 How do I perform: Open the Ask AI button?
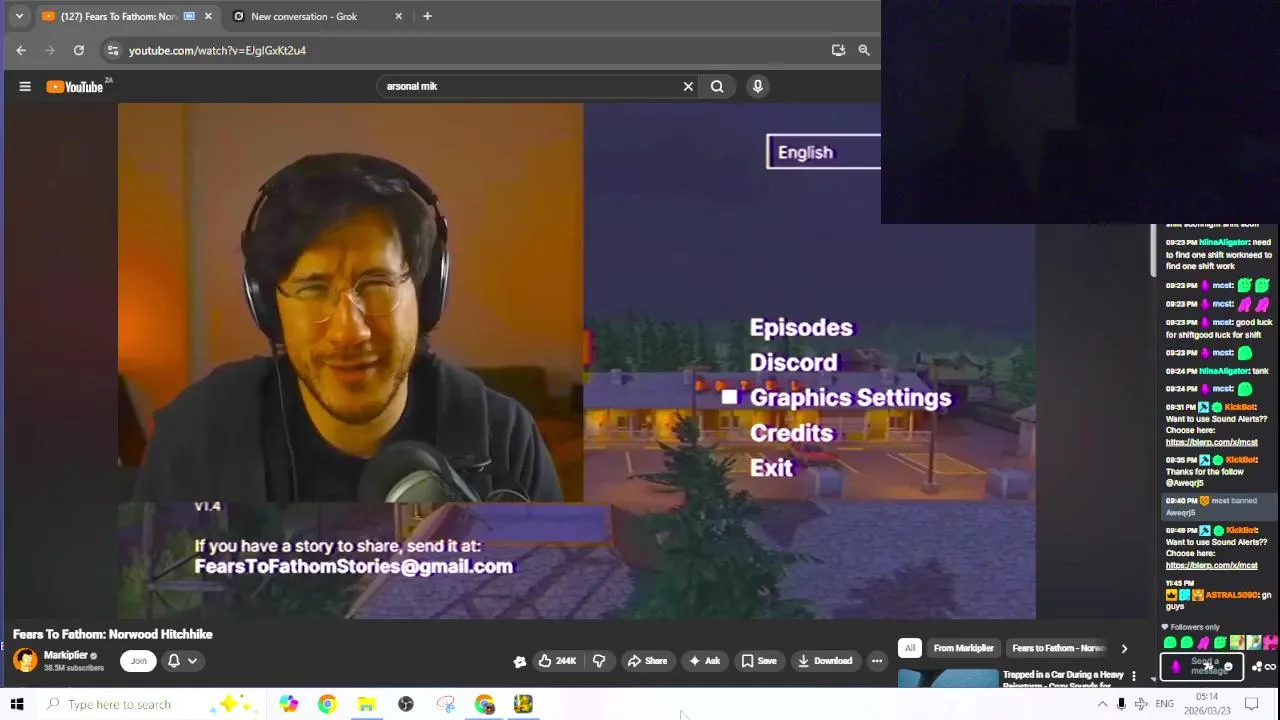coord(704,661)
